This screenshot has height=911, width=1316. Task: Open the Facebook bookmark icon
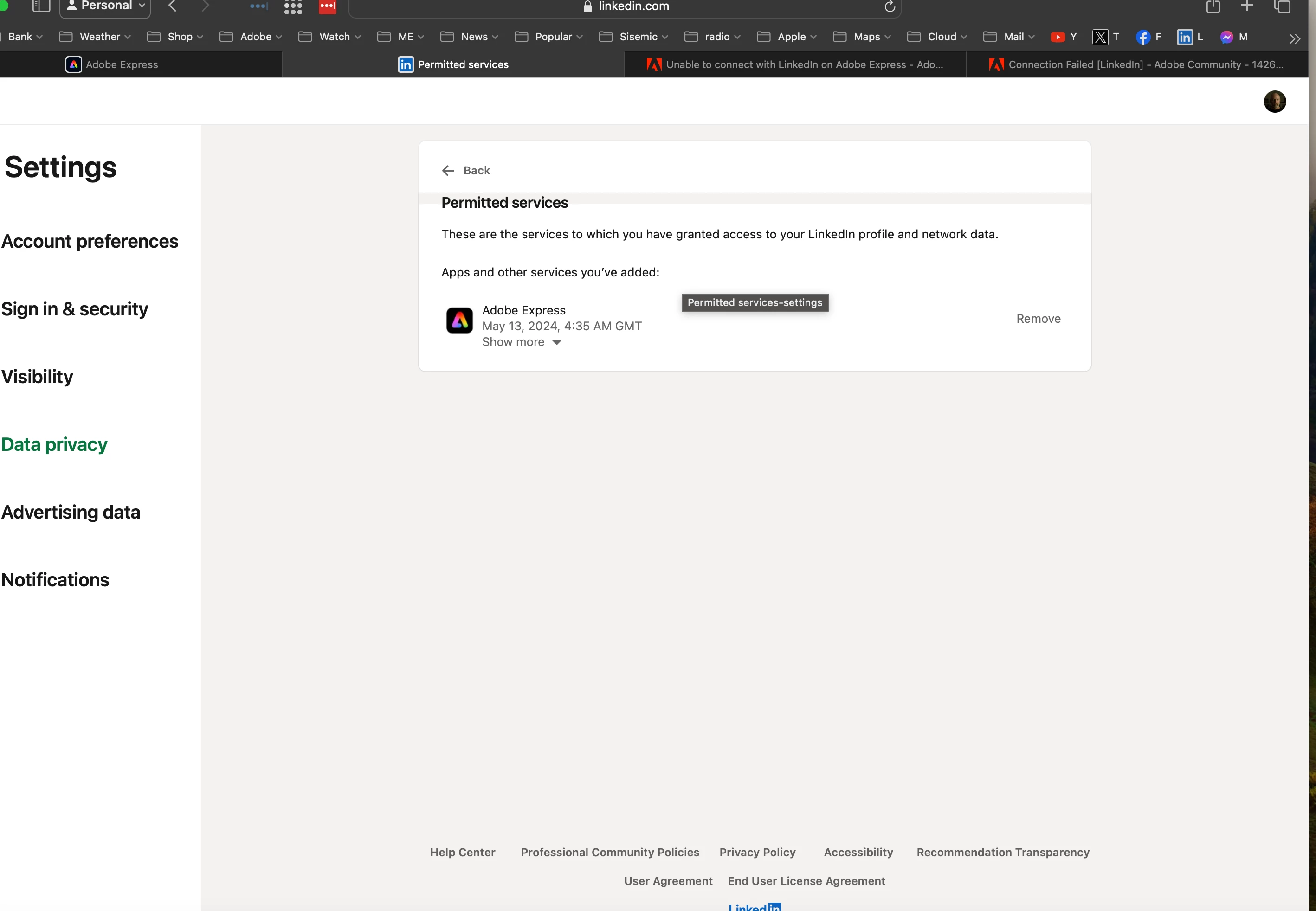[1142, 37]
